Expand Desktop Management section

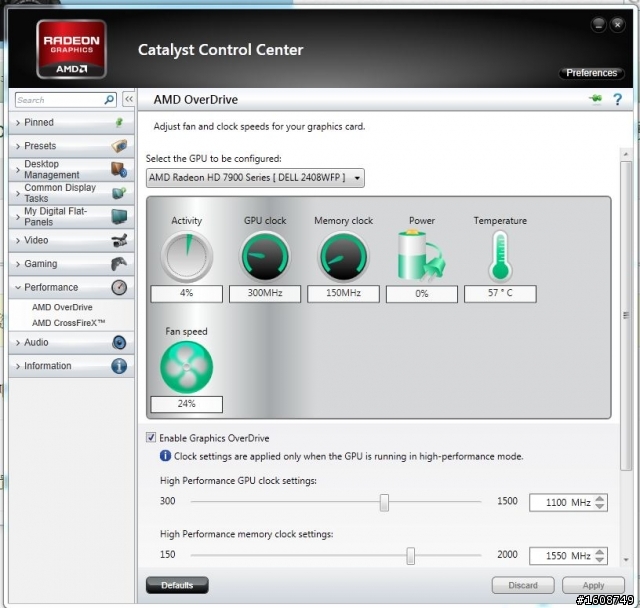click(71, 169)
